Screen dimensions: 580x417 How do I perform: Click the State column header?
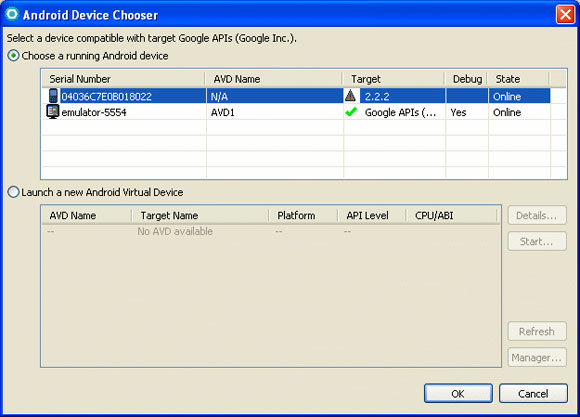click(x=518, y=79)
